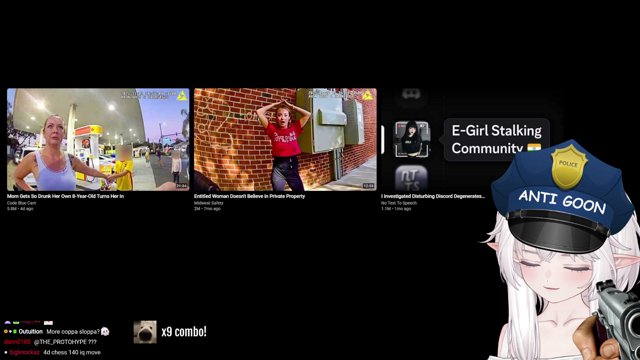The width and height of the screenshot is (640, 360).
Task: Open the 'Mom Gets So Drunk' video thumbnail
Action: pos(98,140)
